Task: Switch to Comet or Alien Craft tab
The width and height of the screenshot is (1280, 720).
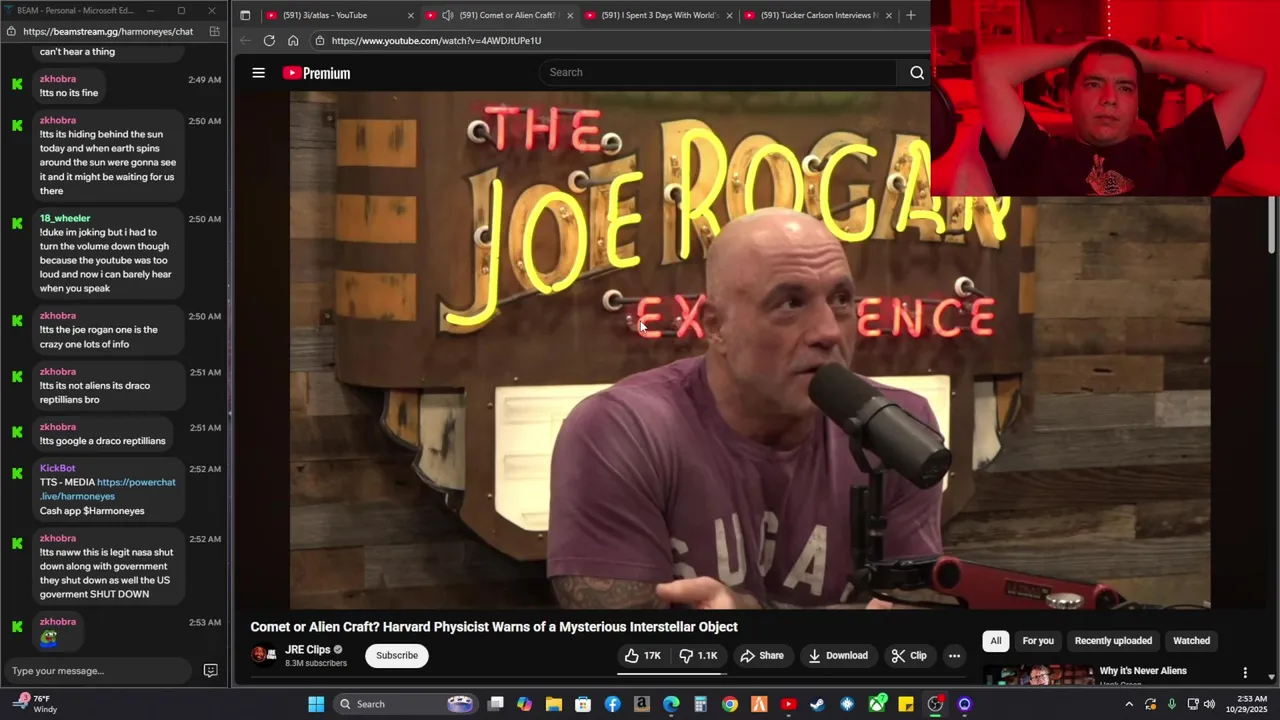Action: click(x=498, y=15)
